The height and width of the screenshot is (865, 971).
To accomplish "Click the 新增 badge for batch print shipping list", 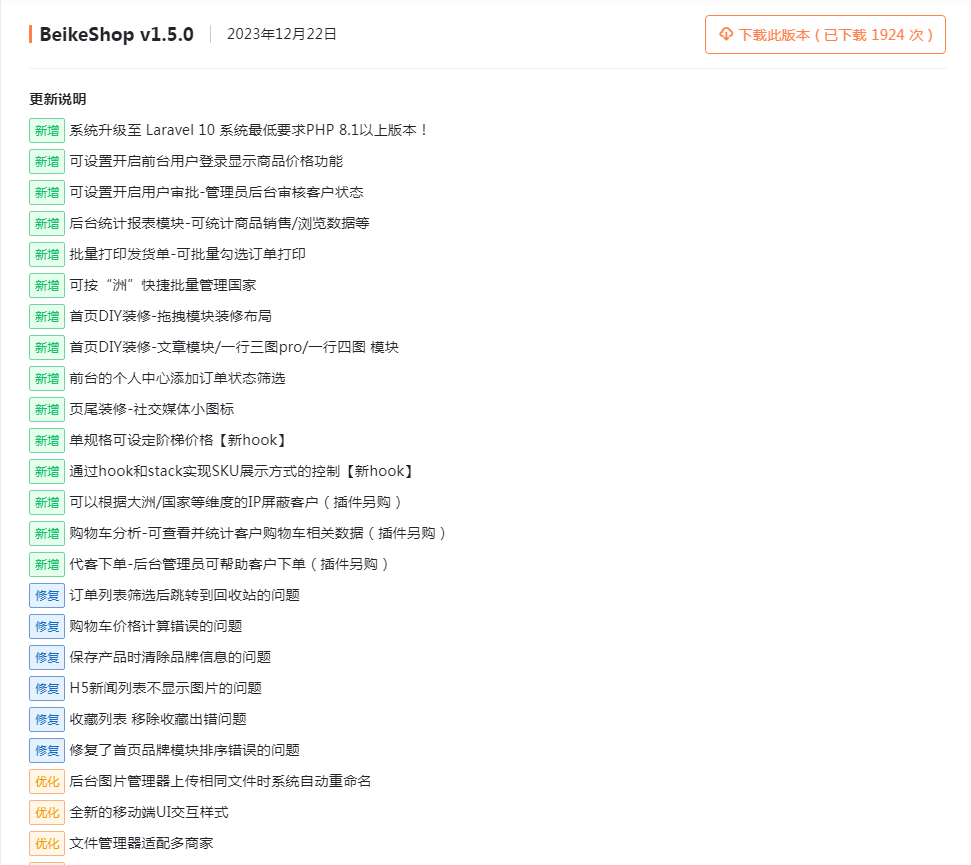I will [x=46, y=254].
